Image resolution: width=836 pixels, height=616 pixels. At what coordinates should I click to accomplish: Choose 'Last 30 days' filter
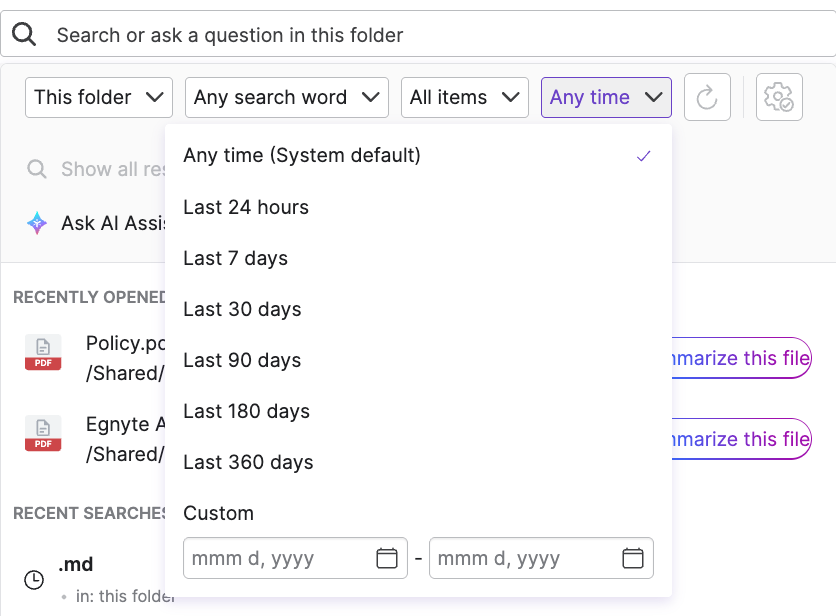[x=419, y=309]
